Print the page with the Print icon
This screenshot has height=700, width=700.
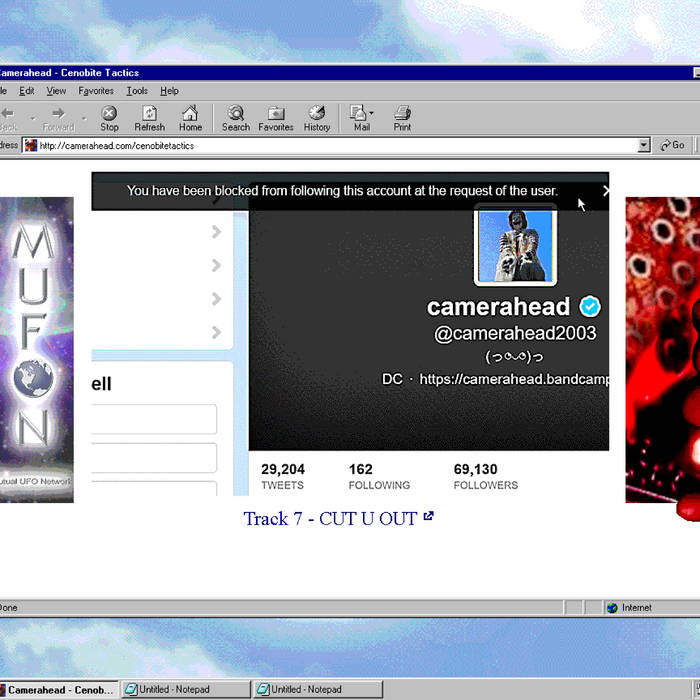(x=402, y=117)
